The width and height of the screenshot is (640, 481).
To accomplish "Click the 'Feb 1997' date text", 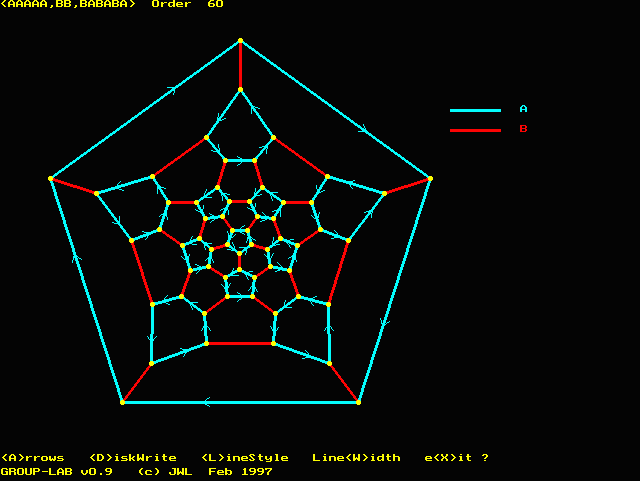I will click(x=240, y=472).
